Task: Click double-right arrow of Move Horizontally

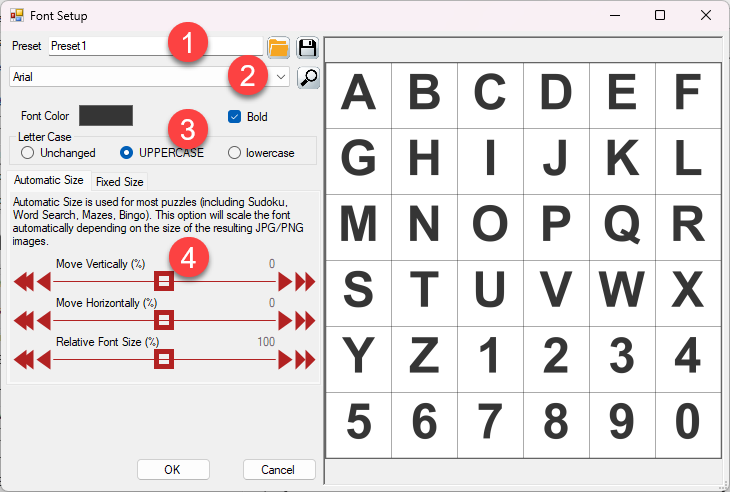Action: (x=305, y=321)
